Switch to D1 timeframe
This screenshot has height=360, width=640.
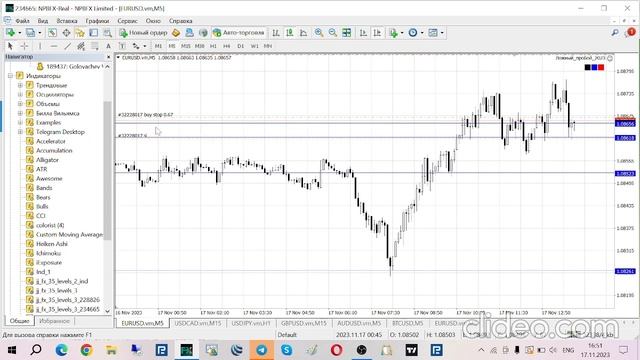click(240, 46)
